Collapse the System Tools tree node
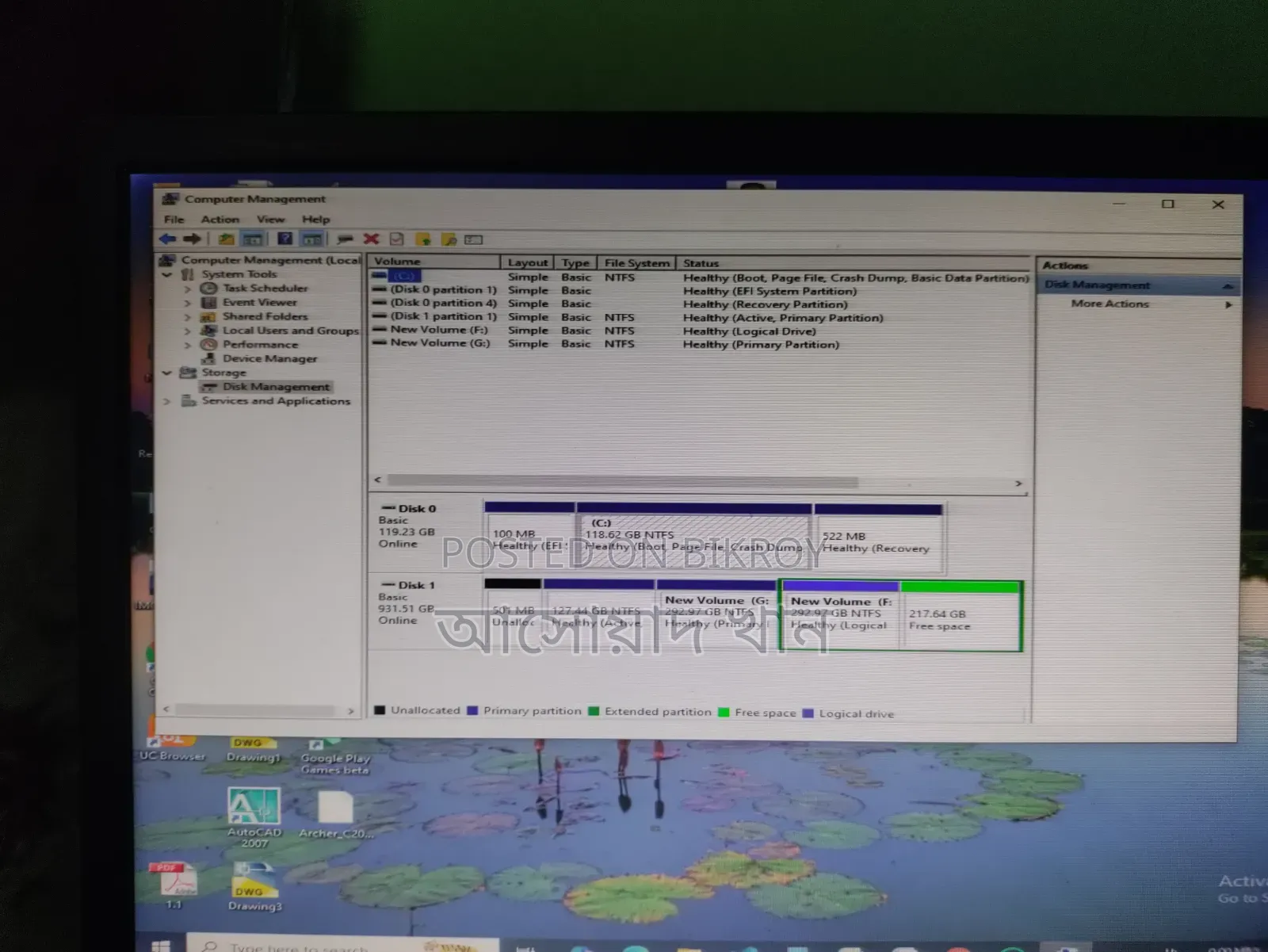Screen dimensions: 1268x952 point(166,274)
